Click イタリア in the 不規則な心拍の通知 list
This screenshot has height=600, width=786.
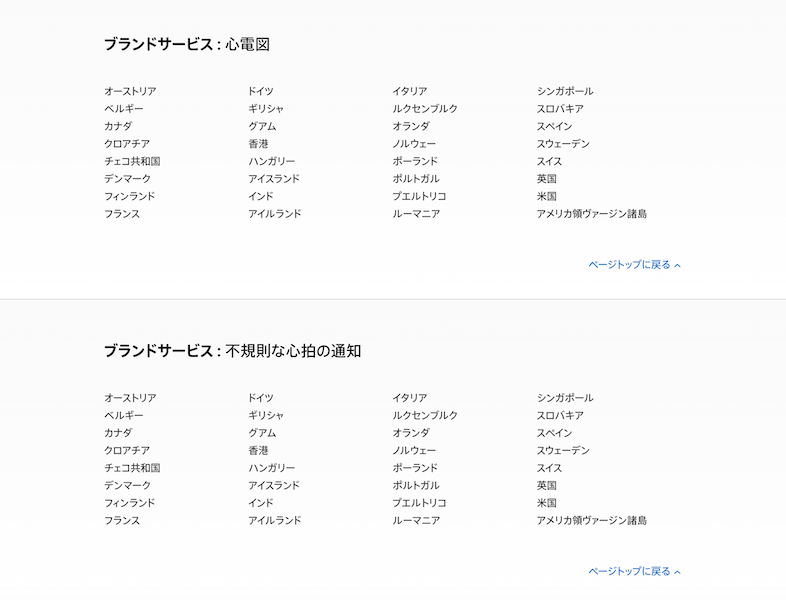tap(410, 398)
